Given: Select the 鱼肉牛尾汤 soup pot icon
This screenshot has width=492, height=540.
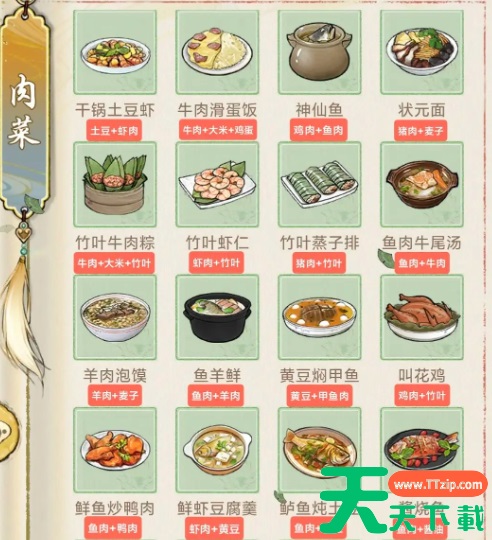Looking at the screenshot, I should (422, 184).
